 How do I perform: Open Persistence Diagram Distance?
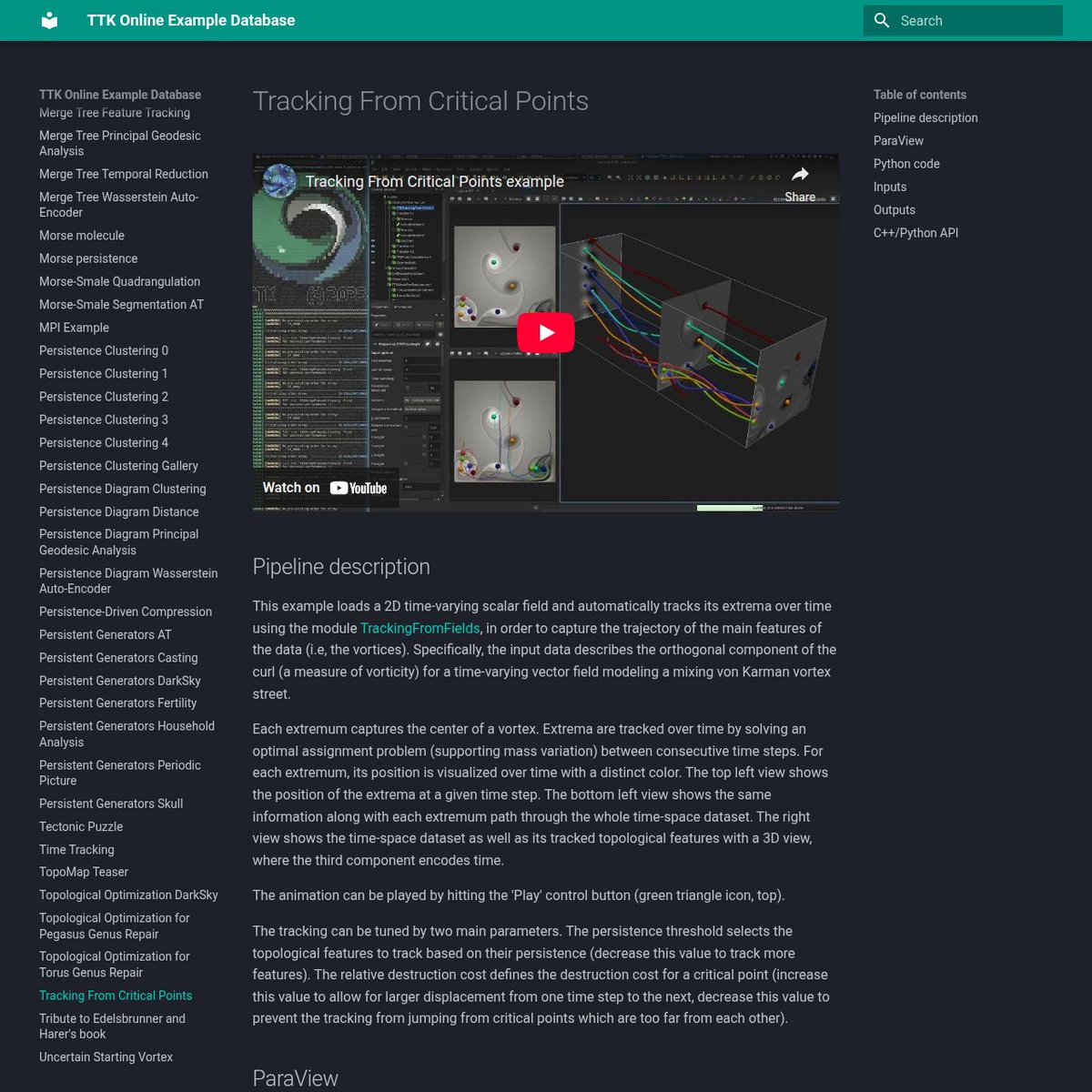point(119,511)
